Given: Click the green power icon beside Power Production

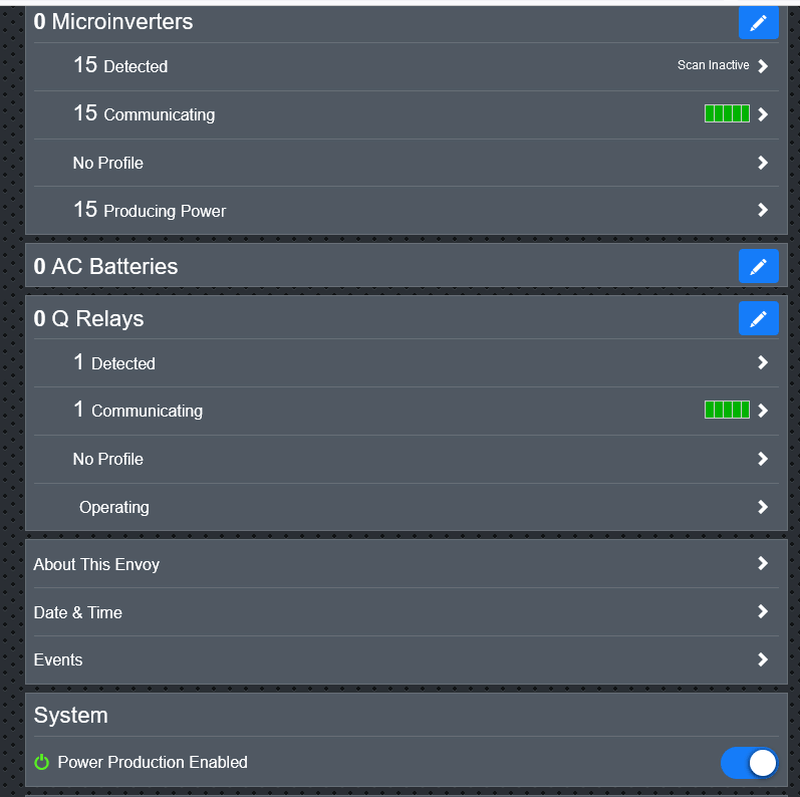Looking at the screenshot, I should [42, 762].
